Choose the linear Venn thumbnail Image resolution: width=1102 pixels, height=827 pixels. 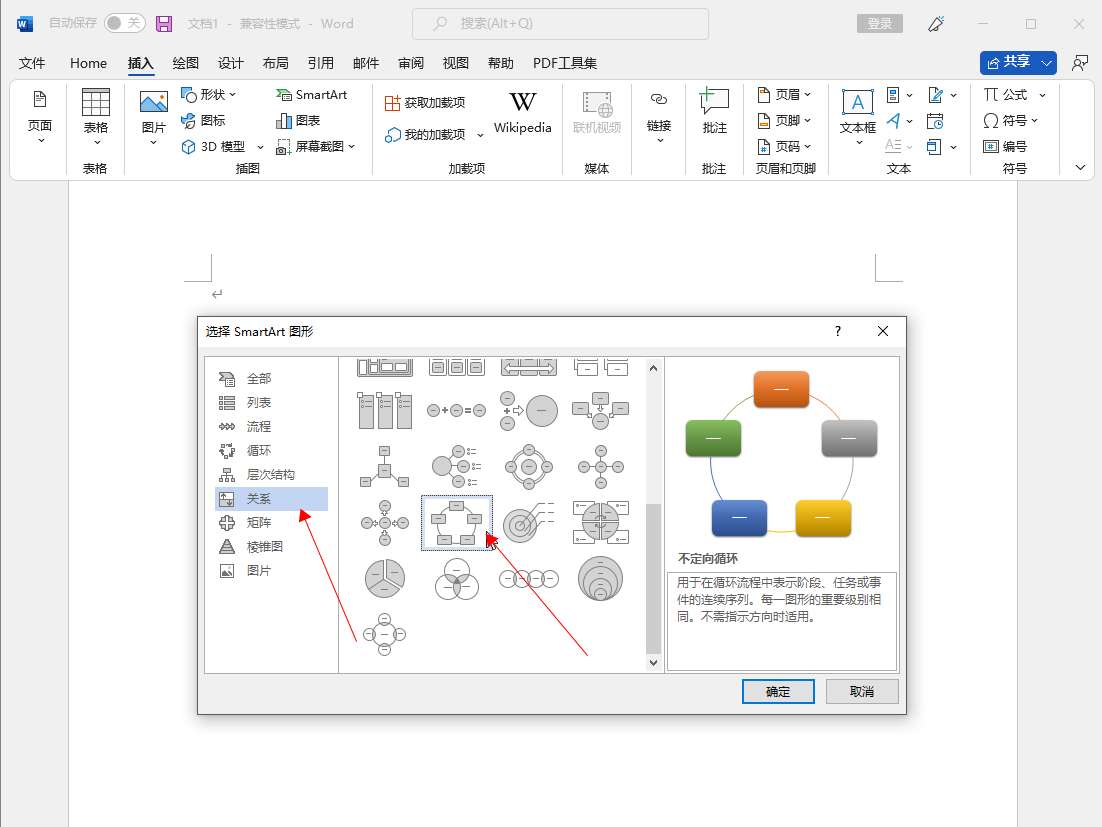(x=529, y=579)
